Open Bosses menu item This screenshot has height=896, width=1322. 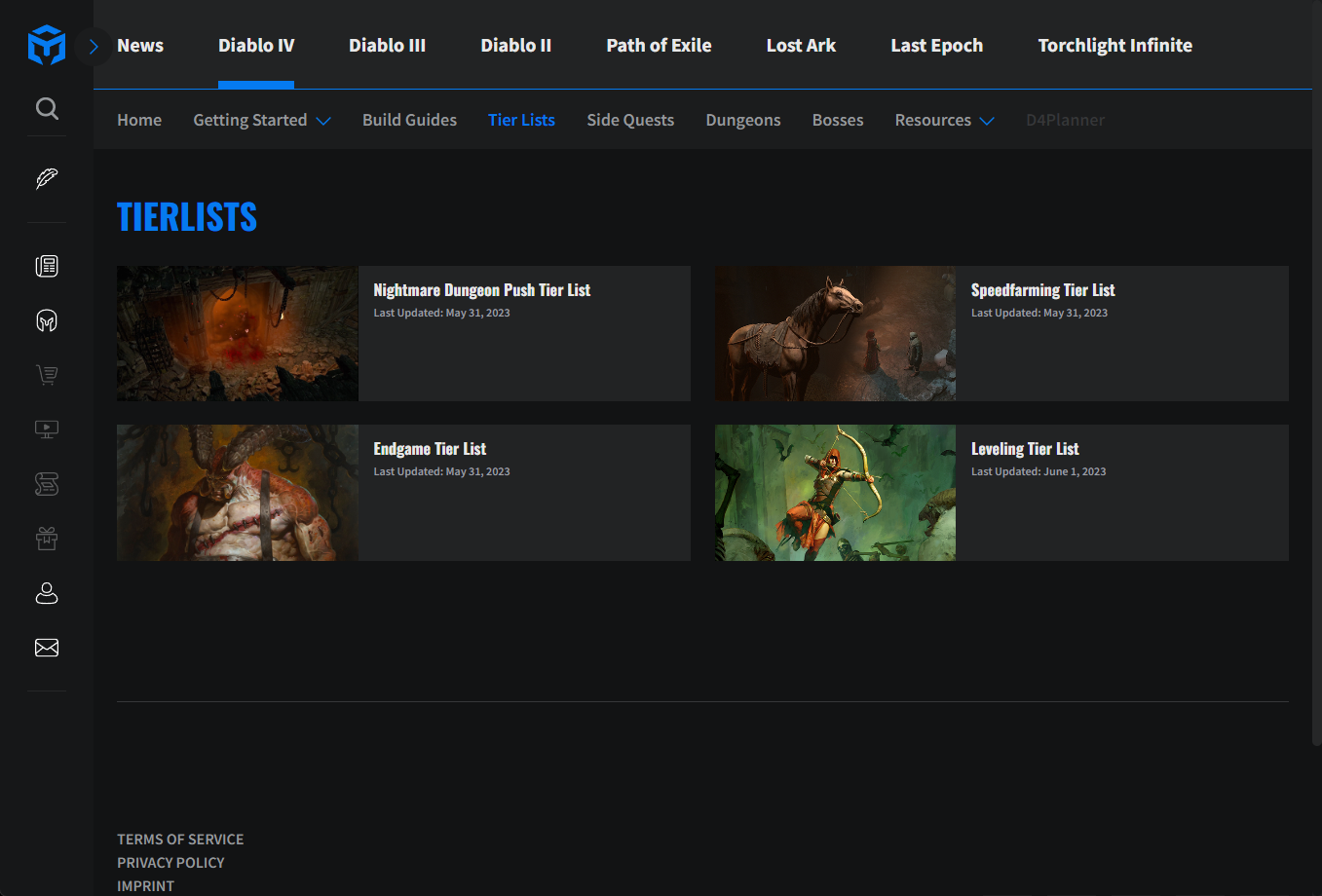pos(838,120)
